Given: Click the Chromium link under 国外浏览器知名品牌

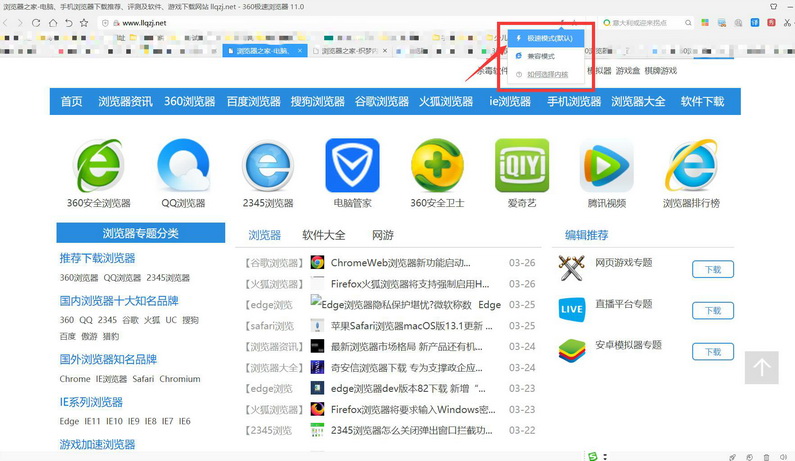Looking at the screenshot, I should coord(180,379).
